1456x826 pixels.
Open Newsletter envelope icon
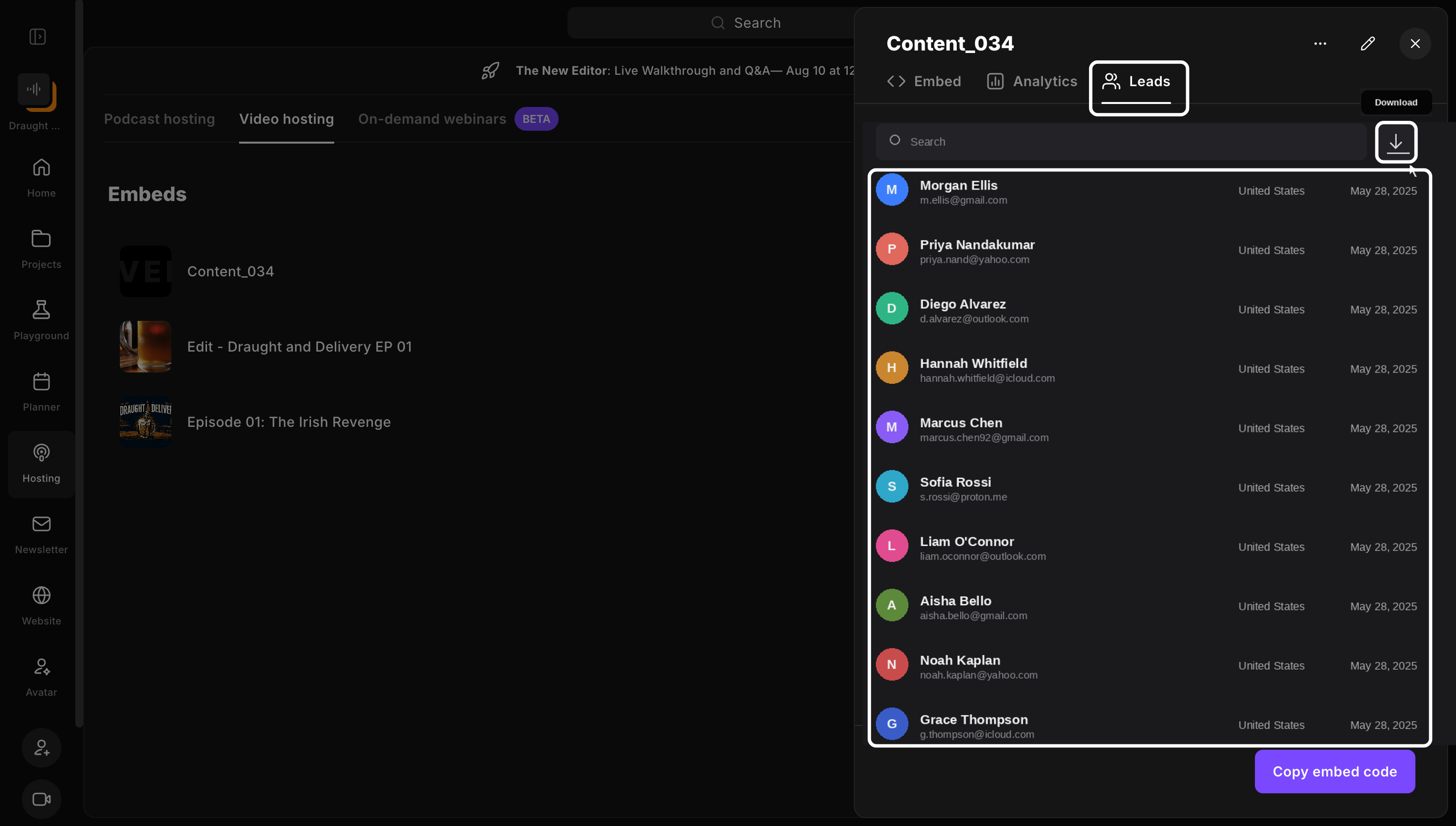pyautogui.click(x=42, y=523)
